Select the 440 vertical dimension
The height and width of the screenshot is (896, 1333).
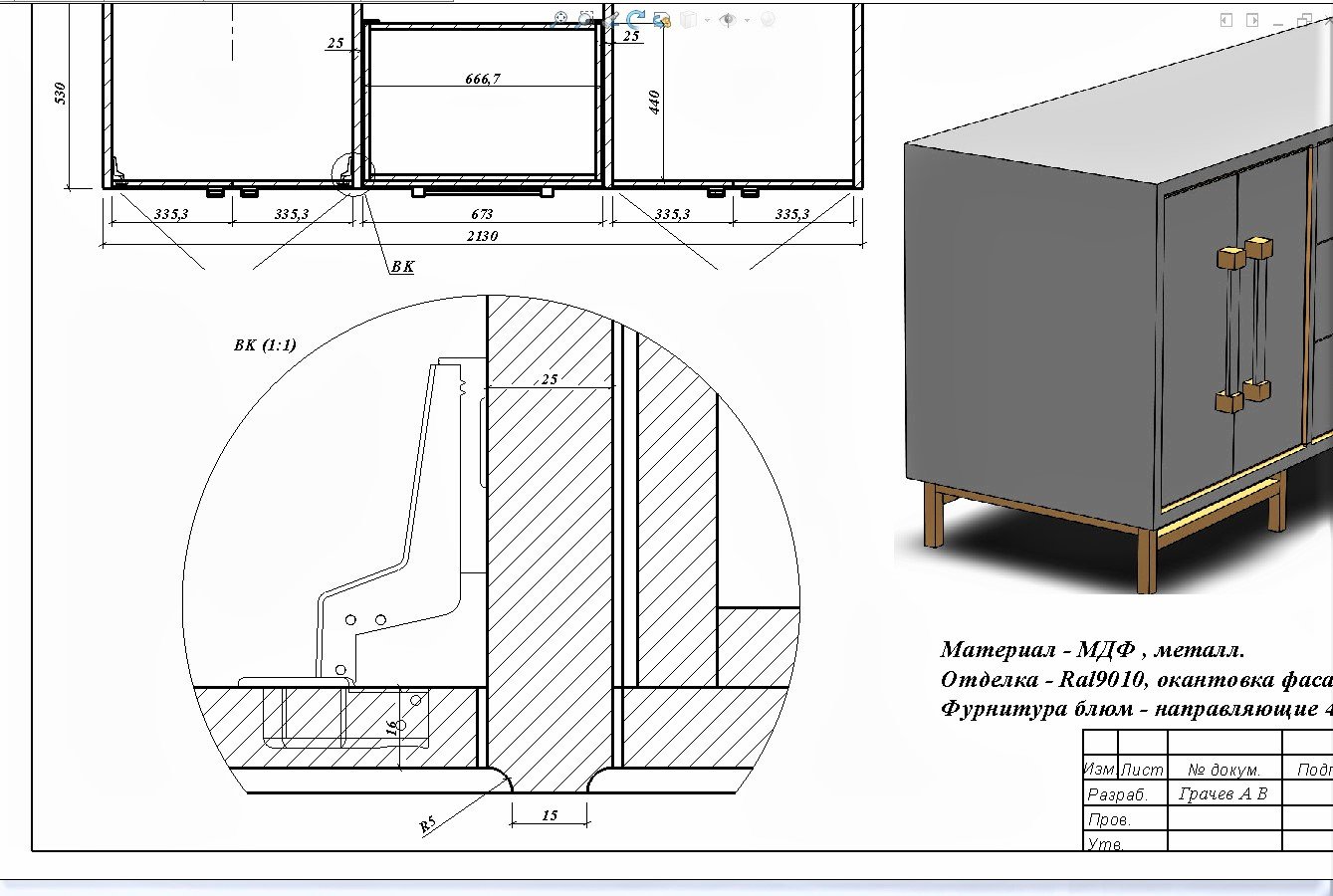pyautogui.click(x=655, y=102)
